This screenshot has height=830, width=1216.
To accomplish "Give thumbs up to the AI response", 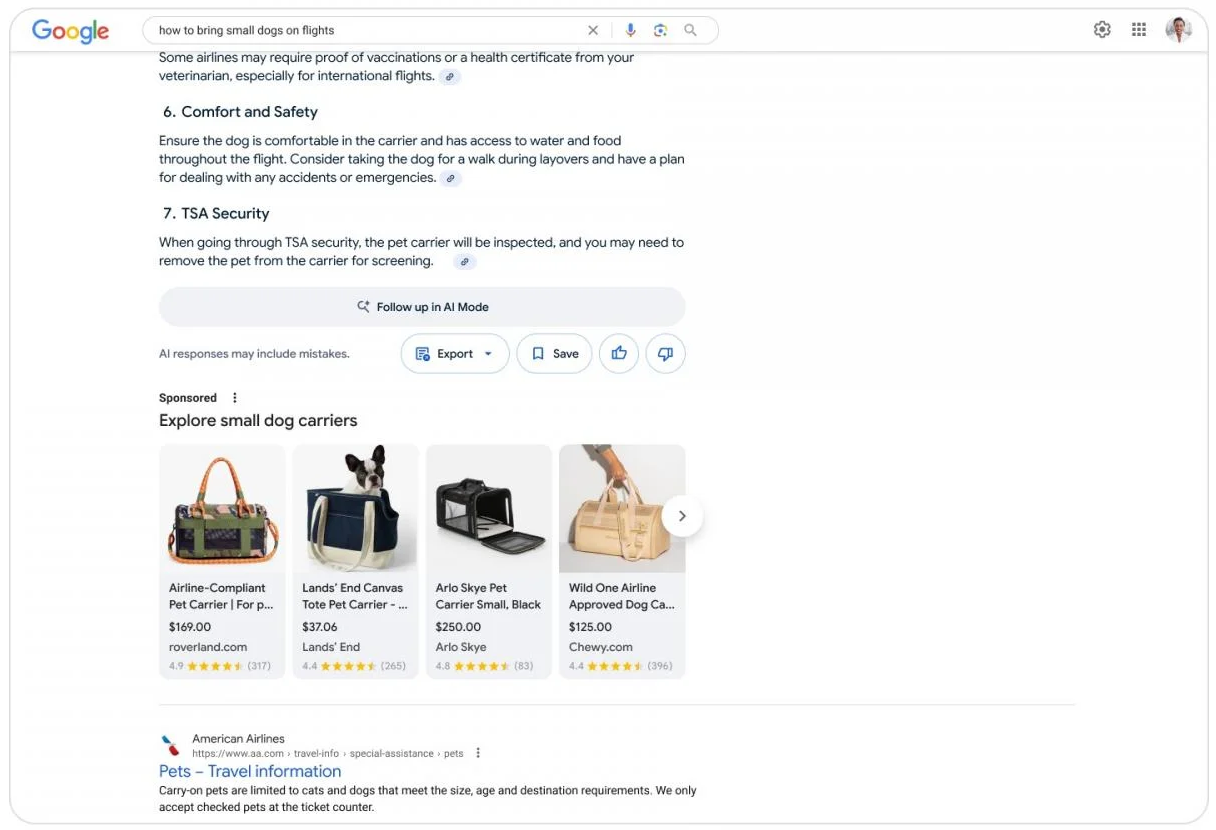I will [x=619, y=353].
